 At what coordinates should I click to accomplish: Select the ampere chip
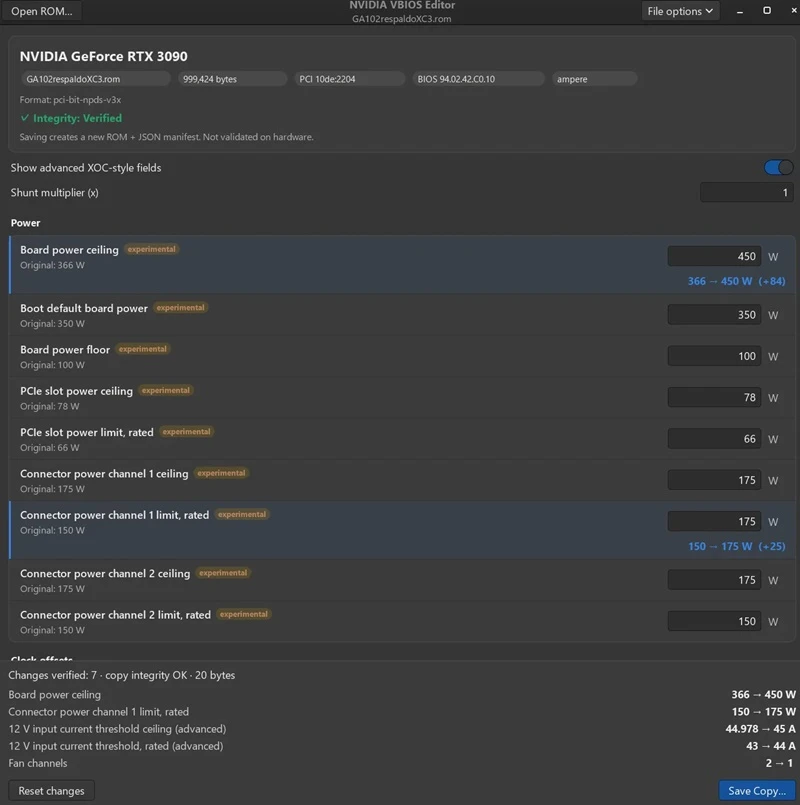(x=595, y=79)
